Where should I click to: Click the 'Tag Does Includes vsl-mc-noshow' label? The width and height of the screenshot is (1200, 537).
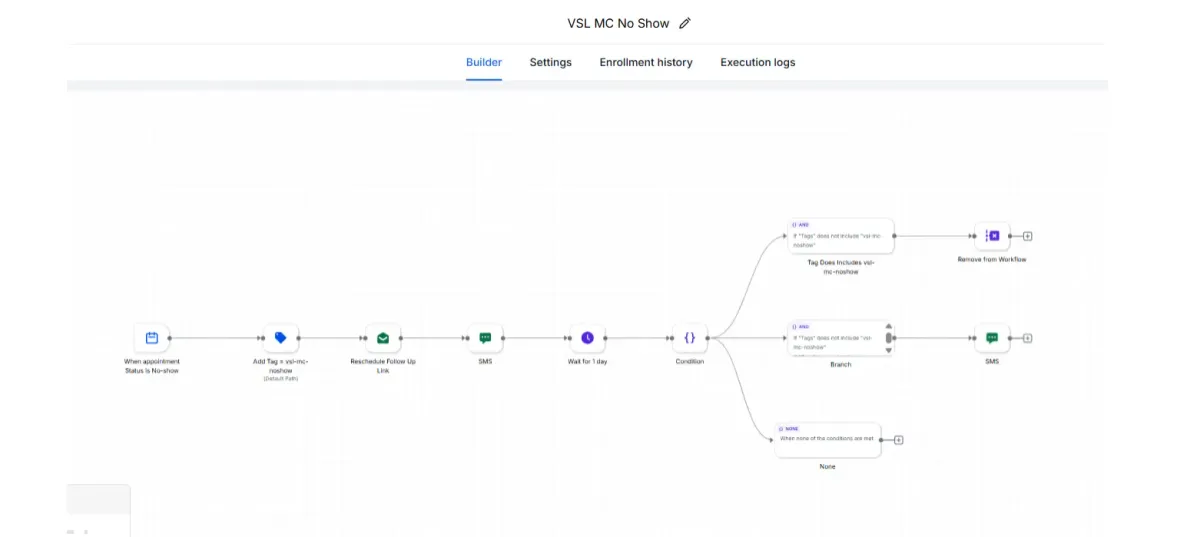point(840,266)
